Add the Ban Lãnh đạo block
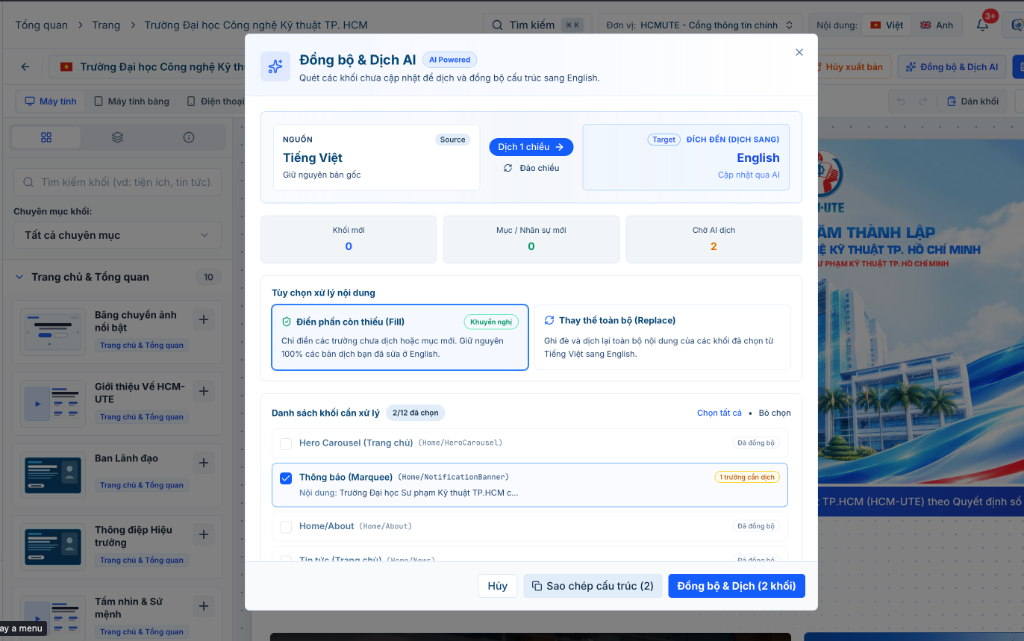 [204, 463]
